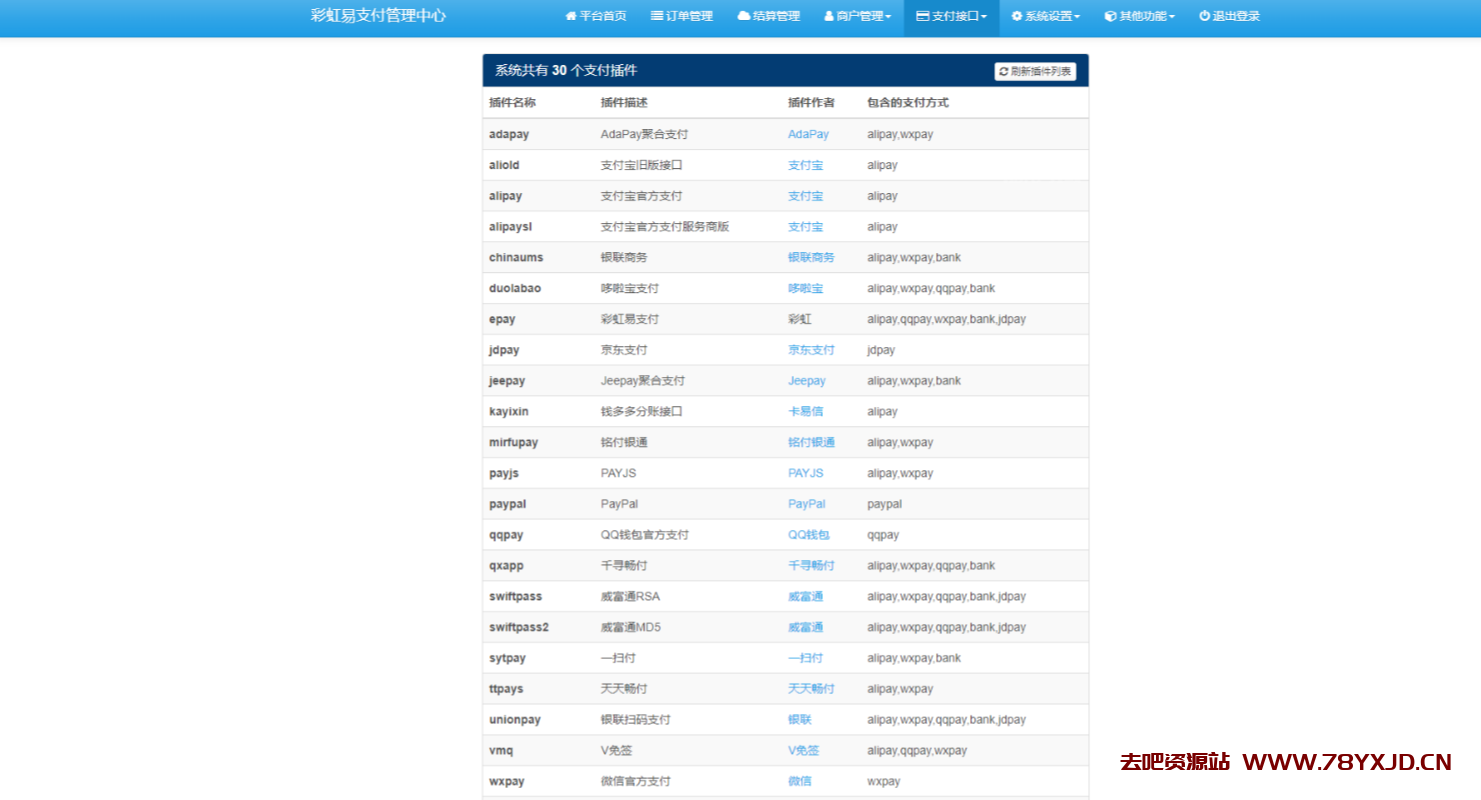Click the 刷新插件列表 refresh button
Image resolution: width=1481 pixels, height=800 pixels.
[x=1035, y=71]
